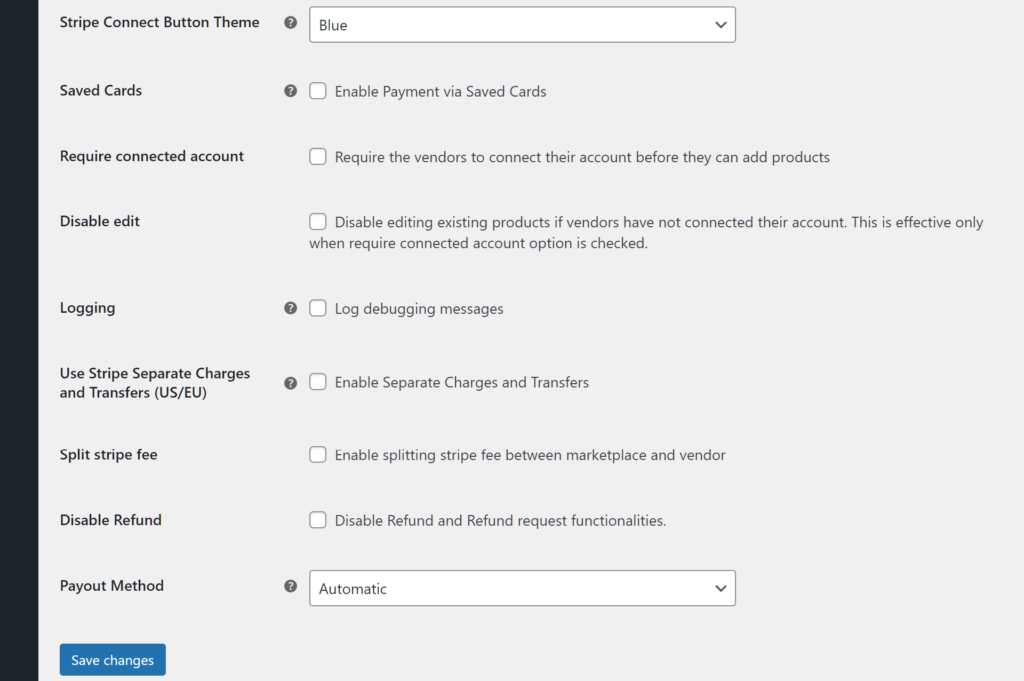
Task: Enable Payment via Saved Cards checkbox
Action: point(318,91)
